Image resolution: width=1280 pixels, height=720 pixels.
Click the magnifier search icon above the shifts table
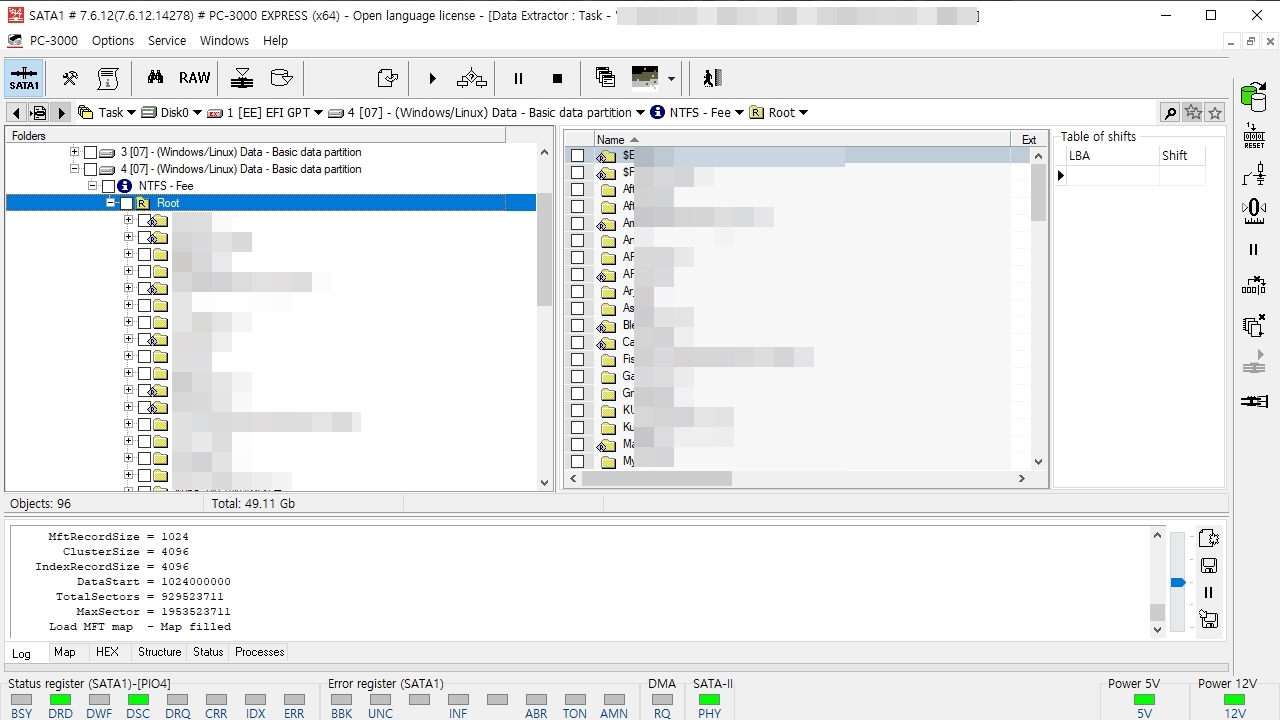coord(1169,113)
